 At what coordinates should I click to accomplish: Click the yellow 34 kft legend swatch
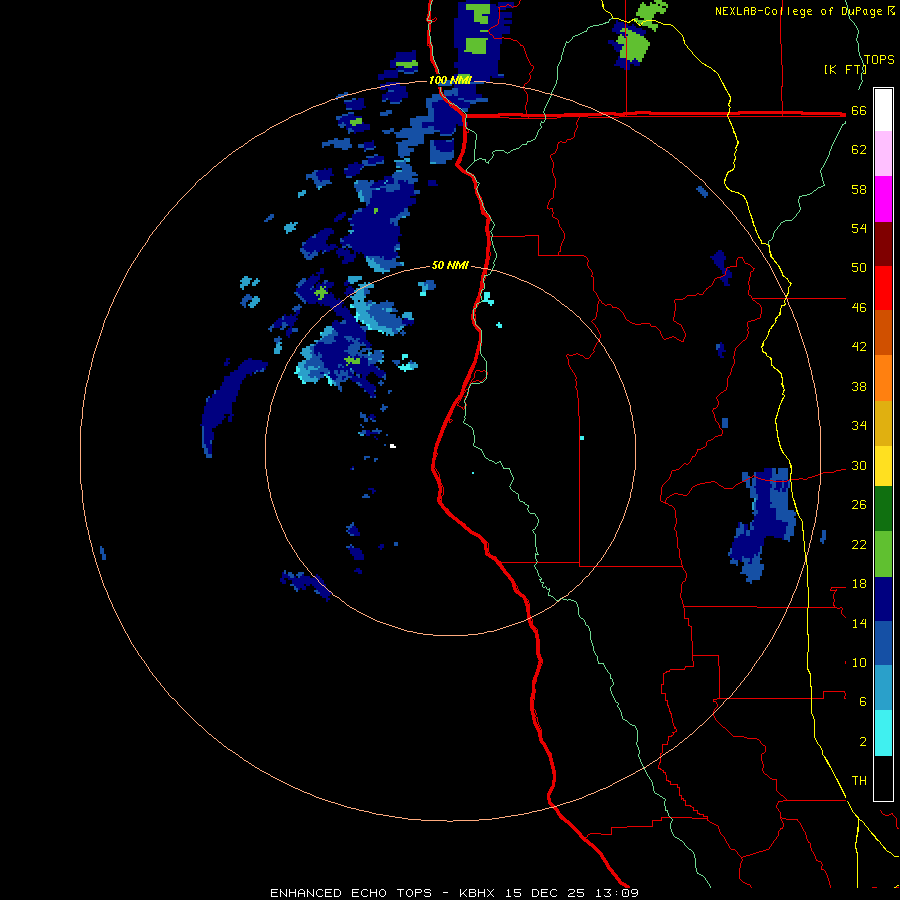coord(883,466)
